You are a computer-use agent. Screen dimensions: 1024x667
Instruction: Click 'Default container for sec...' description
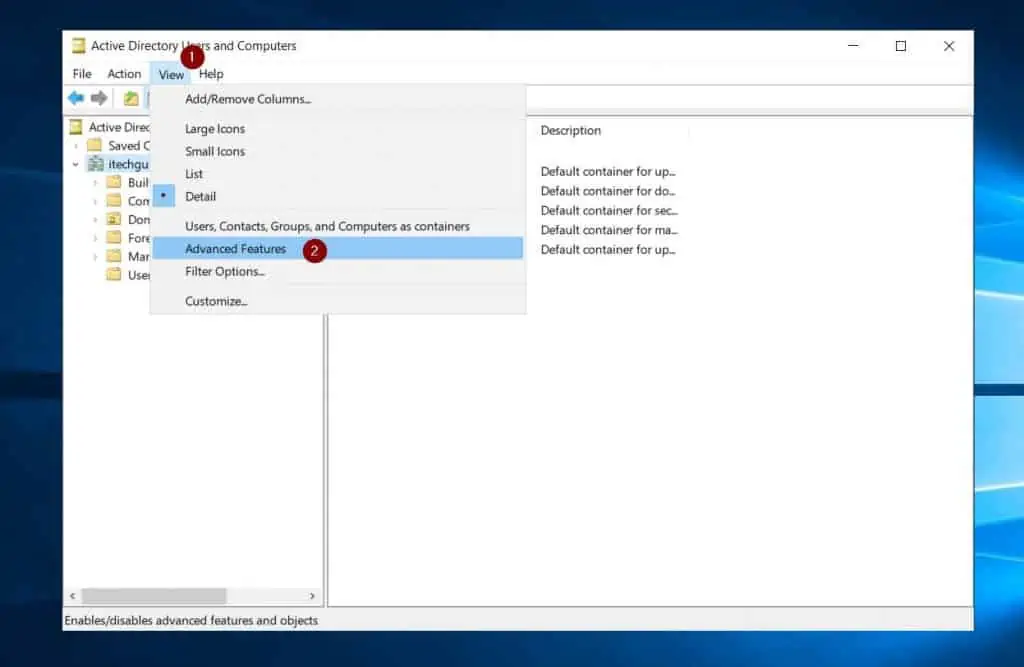coord(609,210)
